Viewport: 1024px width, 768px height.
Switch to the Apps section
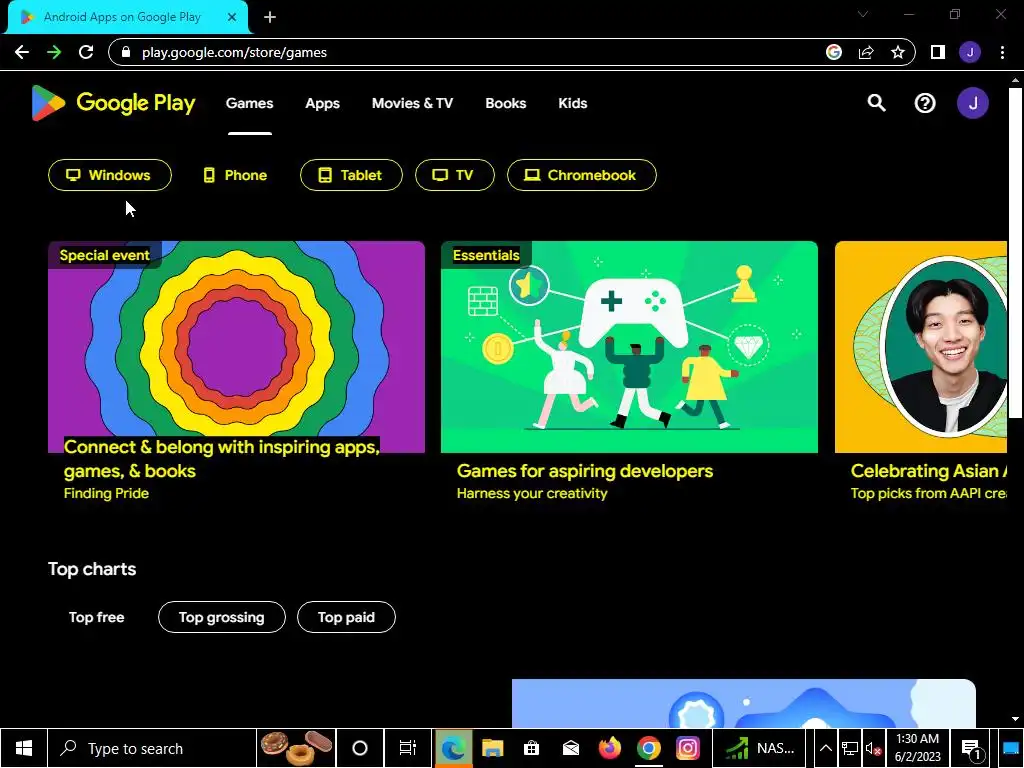tap(323, 103)
